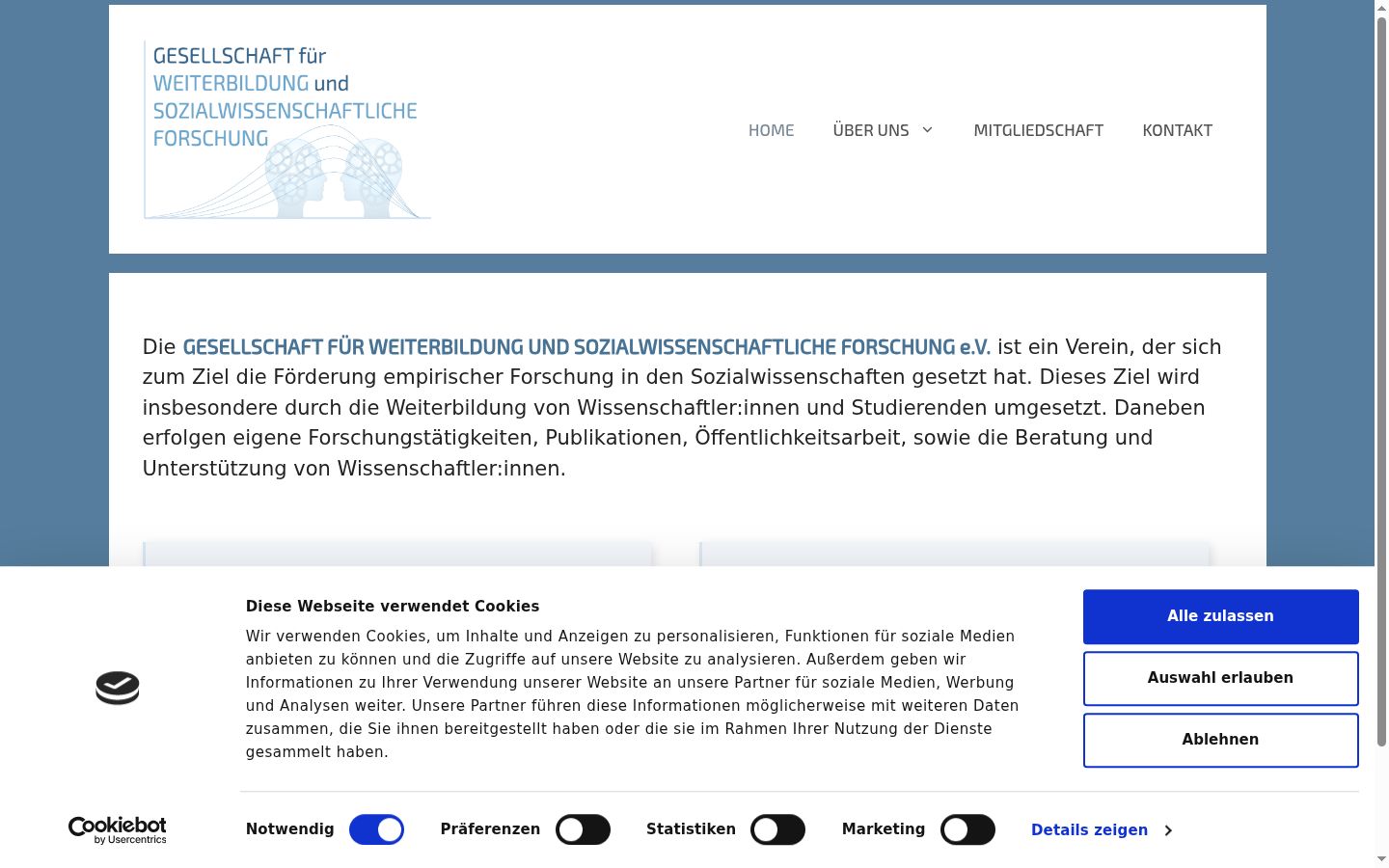Go to the HOME menu item
The width and height of the screenshot is (1389, 868).
coord(772,130)
